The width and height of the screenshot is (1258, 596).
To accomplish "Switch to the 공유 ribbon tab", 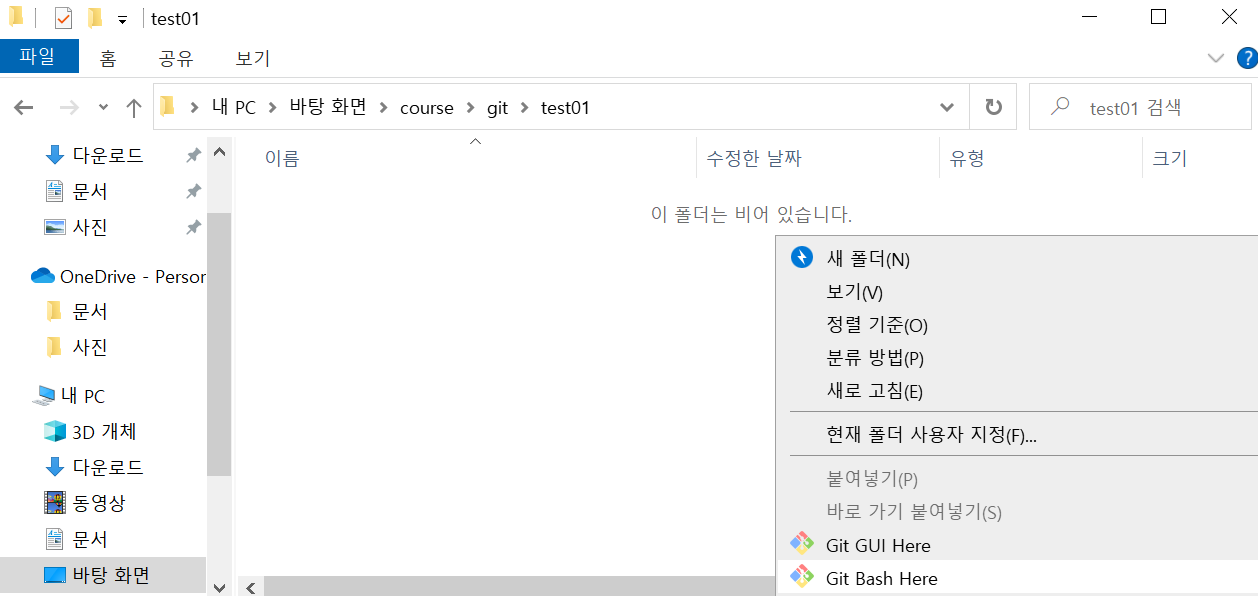I will 176,58.
